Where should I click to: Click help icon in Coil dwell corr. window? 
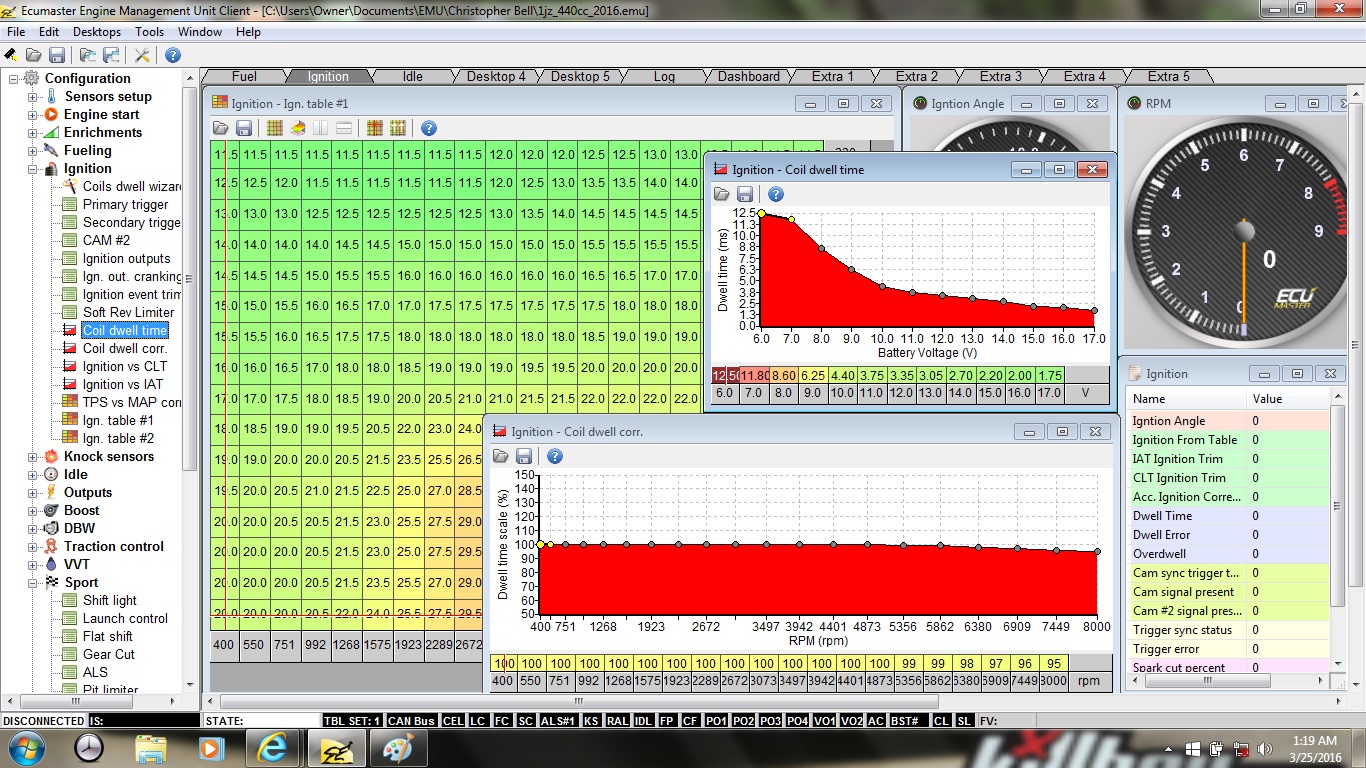point(554,456)
